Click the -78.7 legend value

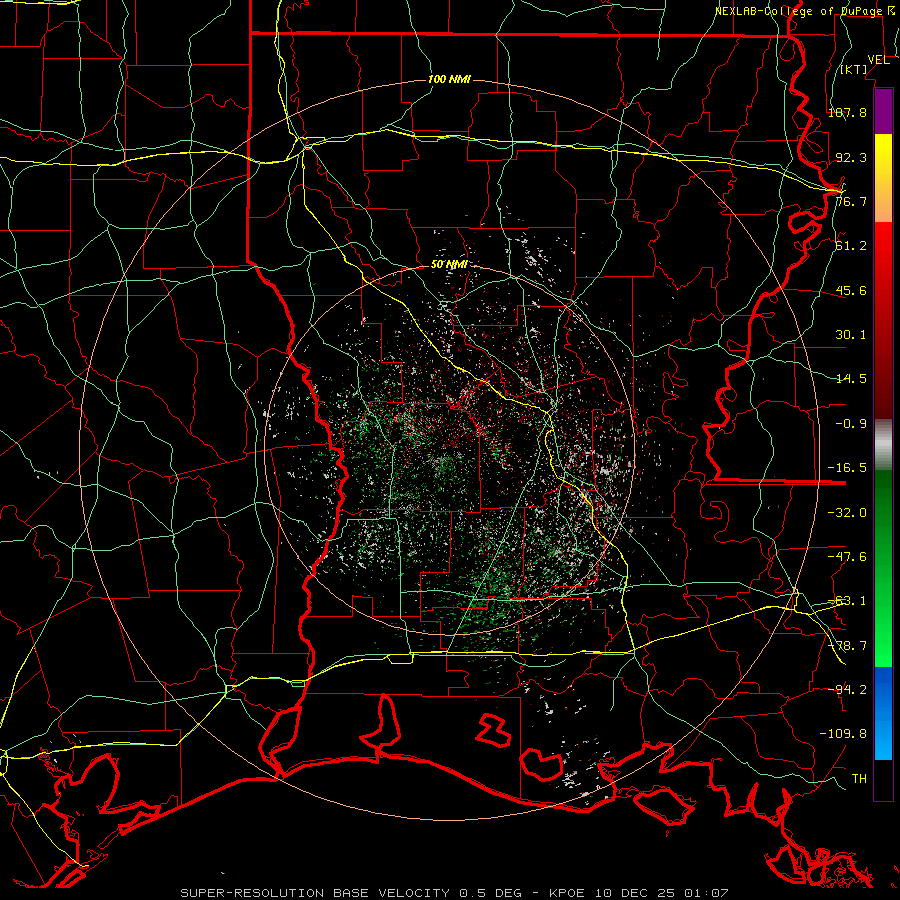(x=847, y=646)
